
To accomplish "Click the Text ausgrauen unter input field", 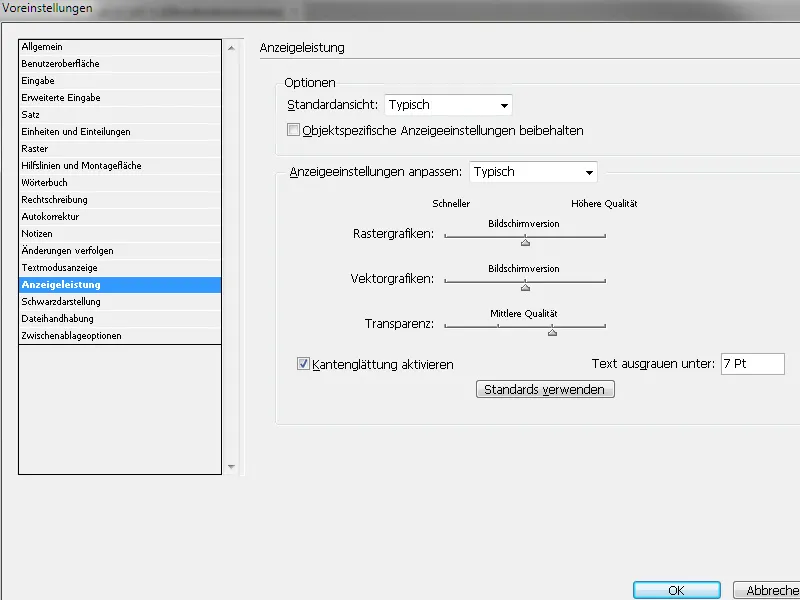I will [752, 364].
